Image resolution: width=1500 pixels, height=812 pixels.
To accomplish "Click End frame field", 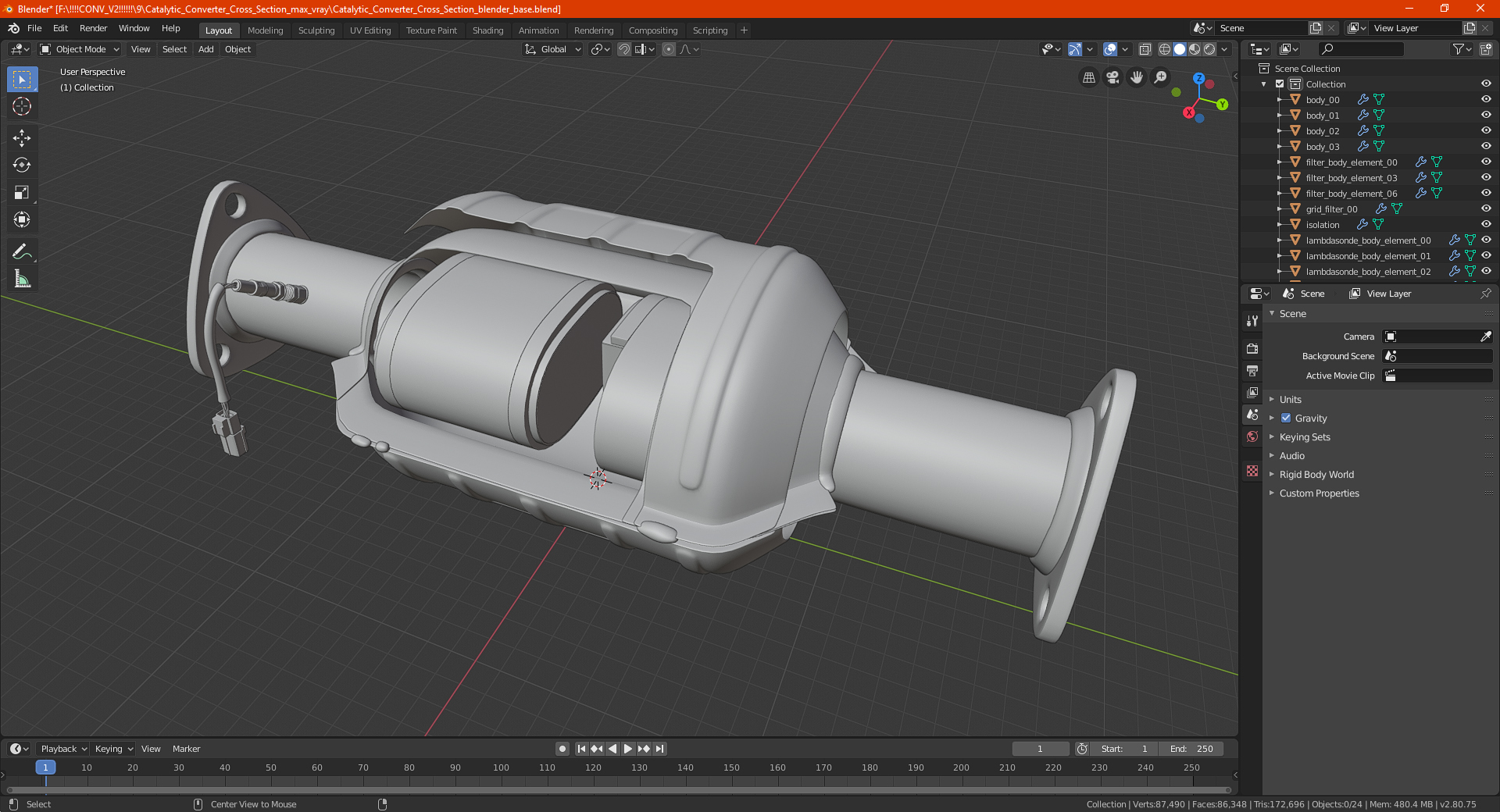I will point(1191,749).
